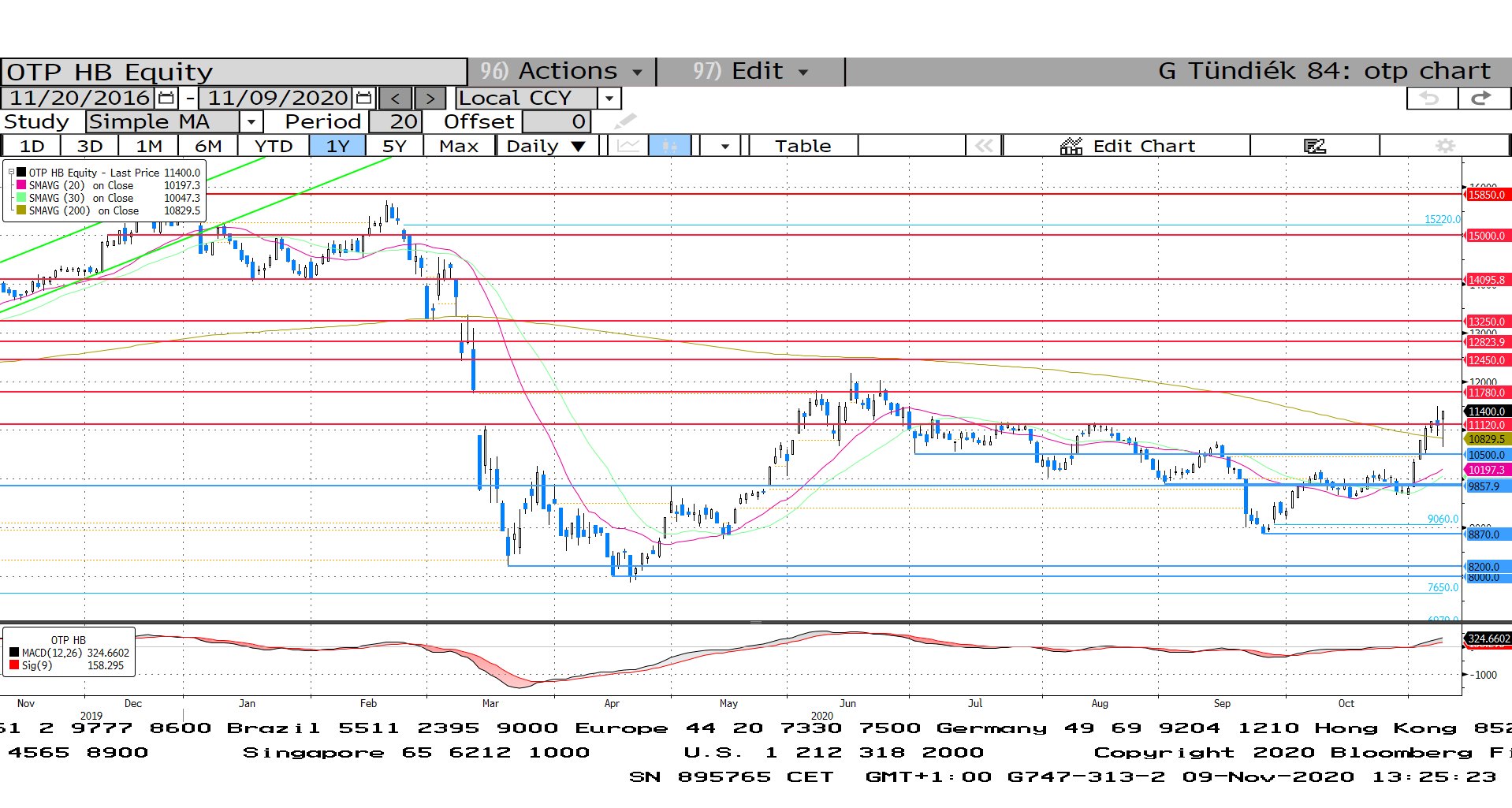Select the 1M range tab

pyautogui.click(x=149, y=146)
